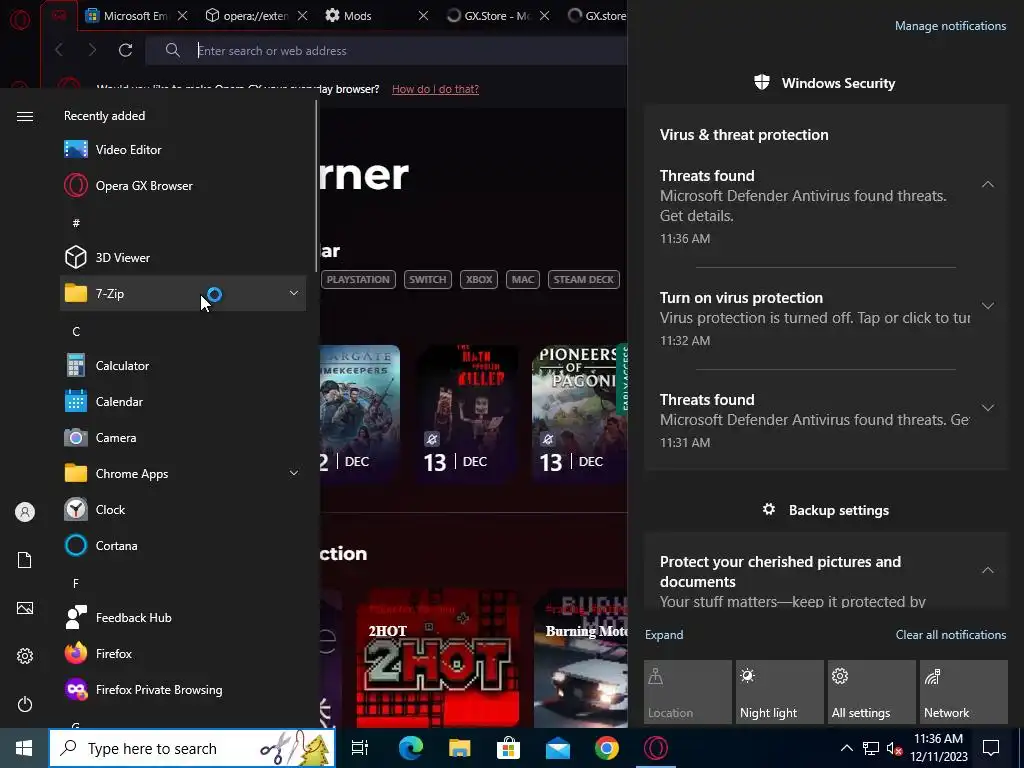The height and width of the screenshot is (768, 1024).
Task: Open the Calculator app
Action: (x=183, y=366)
